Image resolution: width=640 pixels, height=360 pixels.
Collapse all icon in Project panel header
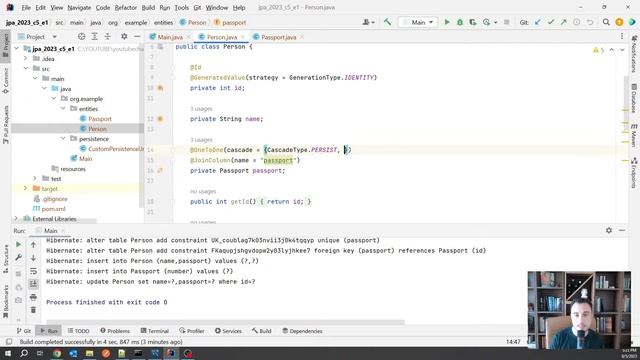[x=108, y=37]
